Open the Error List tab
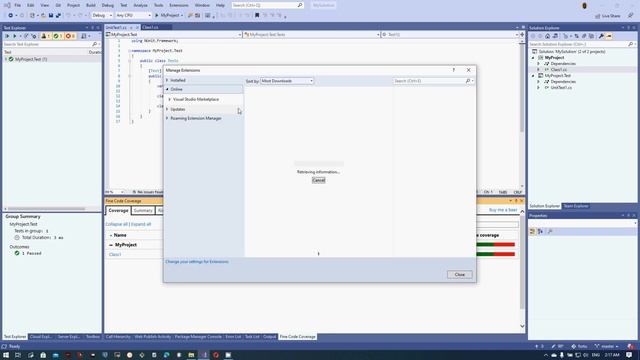Image resolution: width=640 pixels, height=360 pixels. tap(233, 337)
